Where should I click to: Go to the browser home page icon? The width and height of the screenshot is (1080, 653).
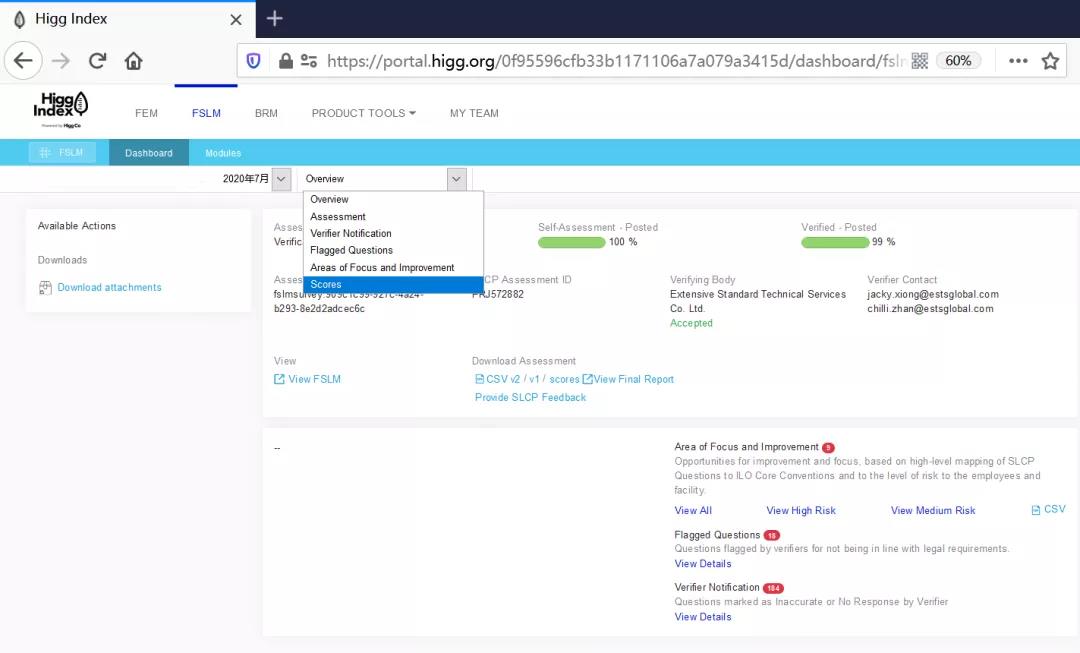[x=133, y=61]
